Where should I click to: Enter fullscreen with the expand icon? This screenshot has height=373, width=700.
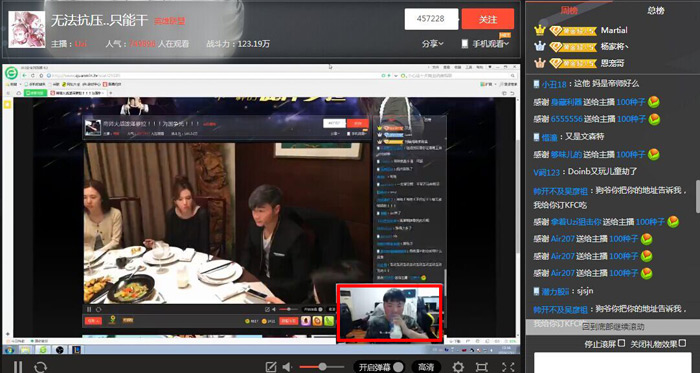pyautogui.click(x=508, y=367)
